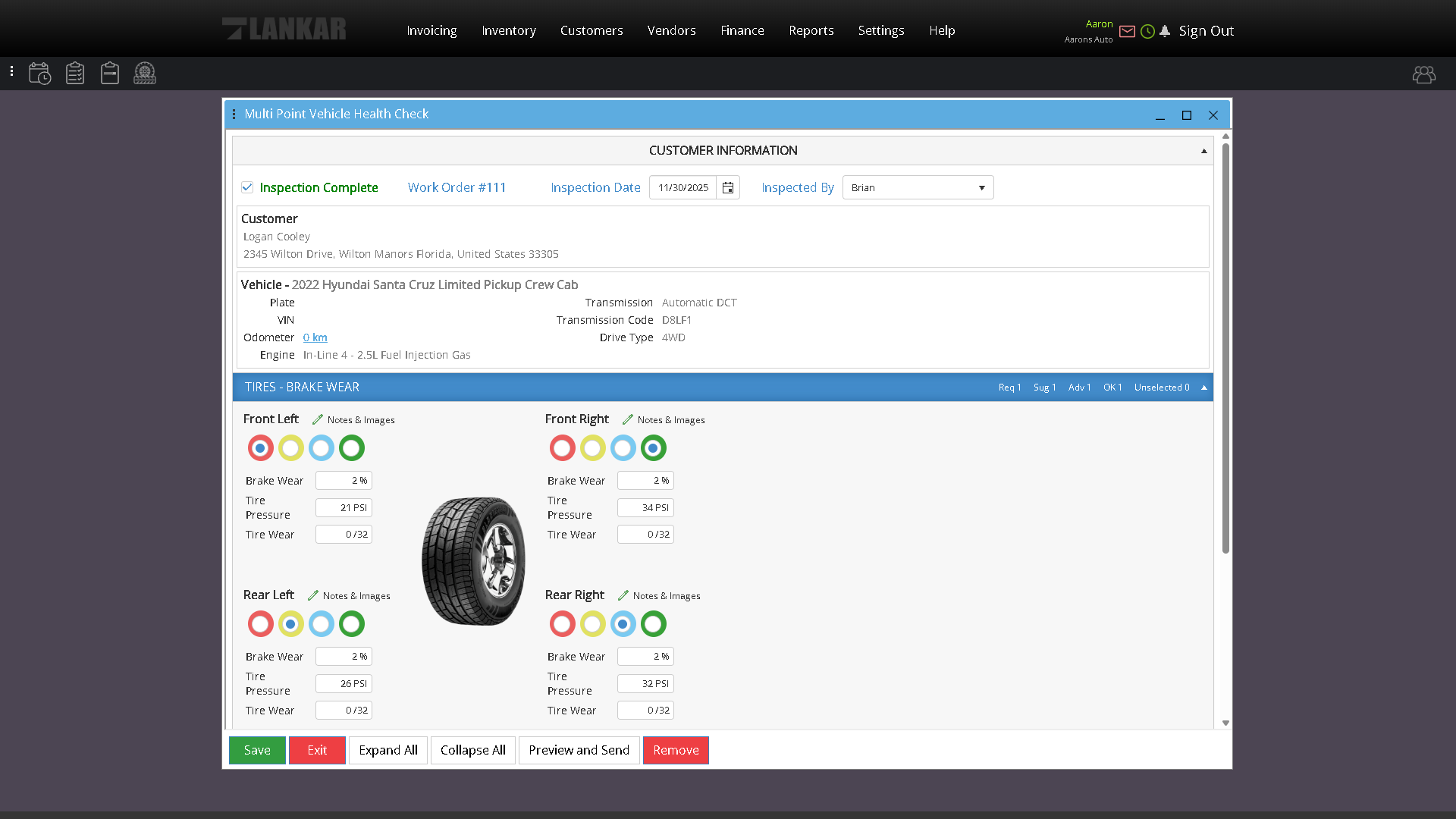1456x819 pixels.
Task: Uncheck the Inspection Complete checkbox
Action: (247, 187)
